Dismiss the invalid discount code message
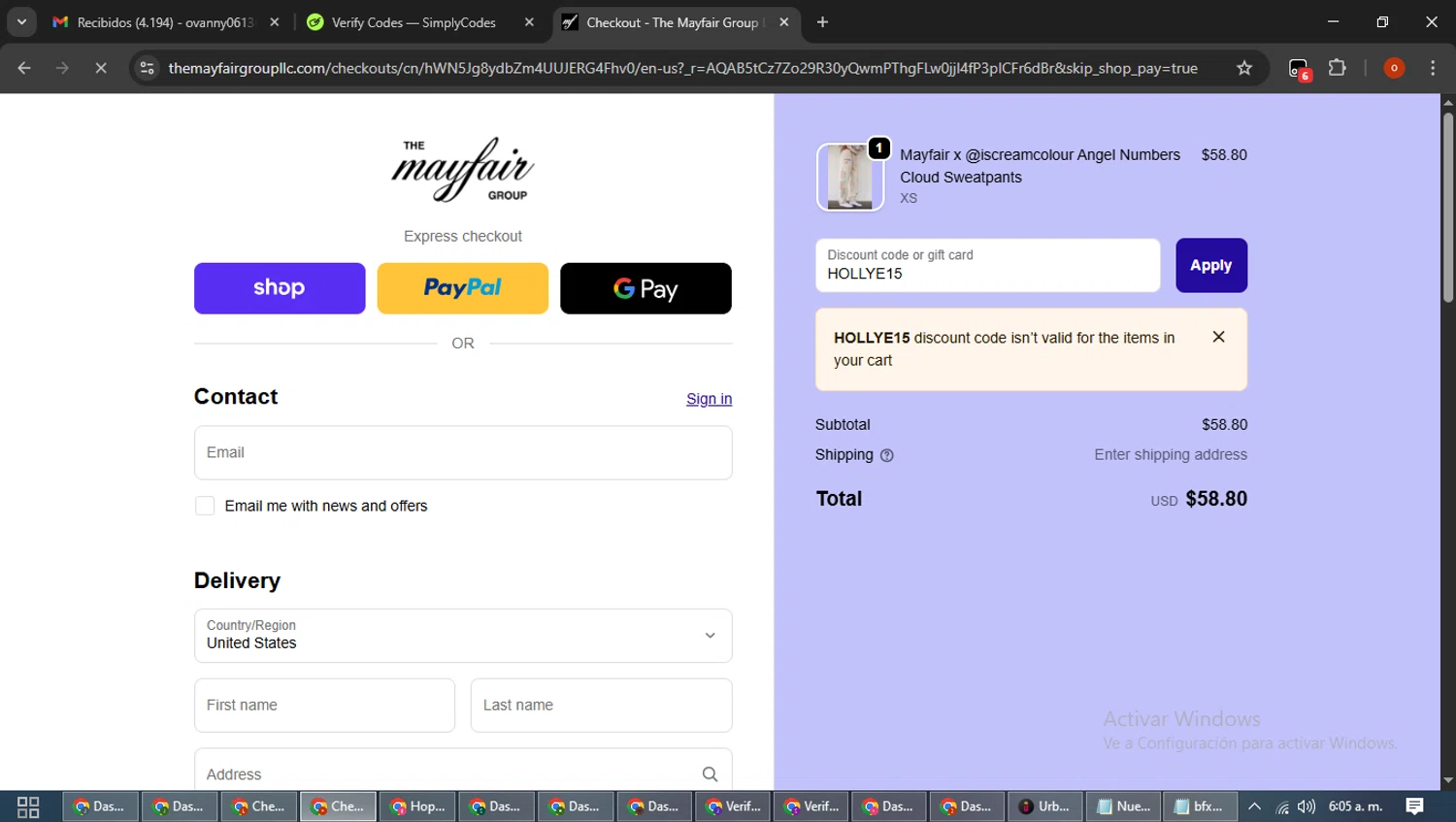Screen dimensions: 1456x822 (1218, 337)
